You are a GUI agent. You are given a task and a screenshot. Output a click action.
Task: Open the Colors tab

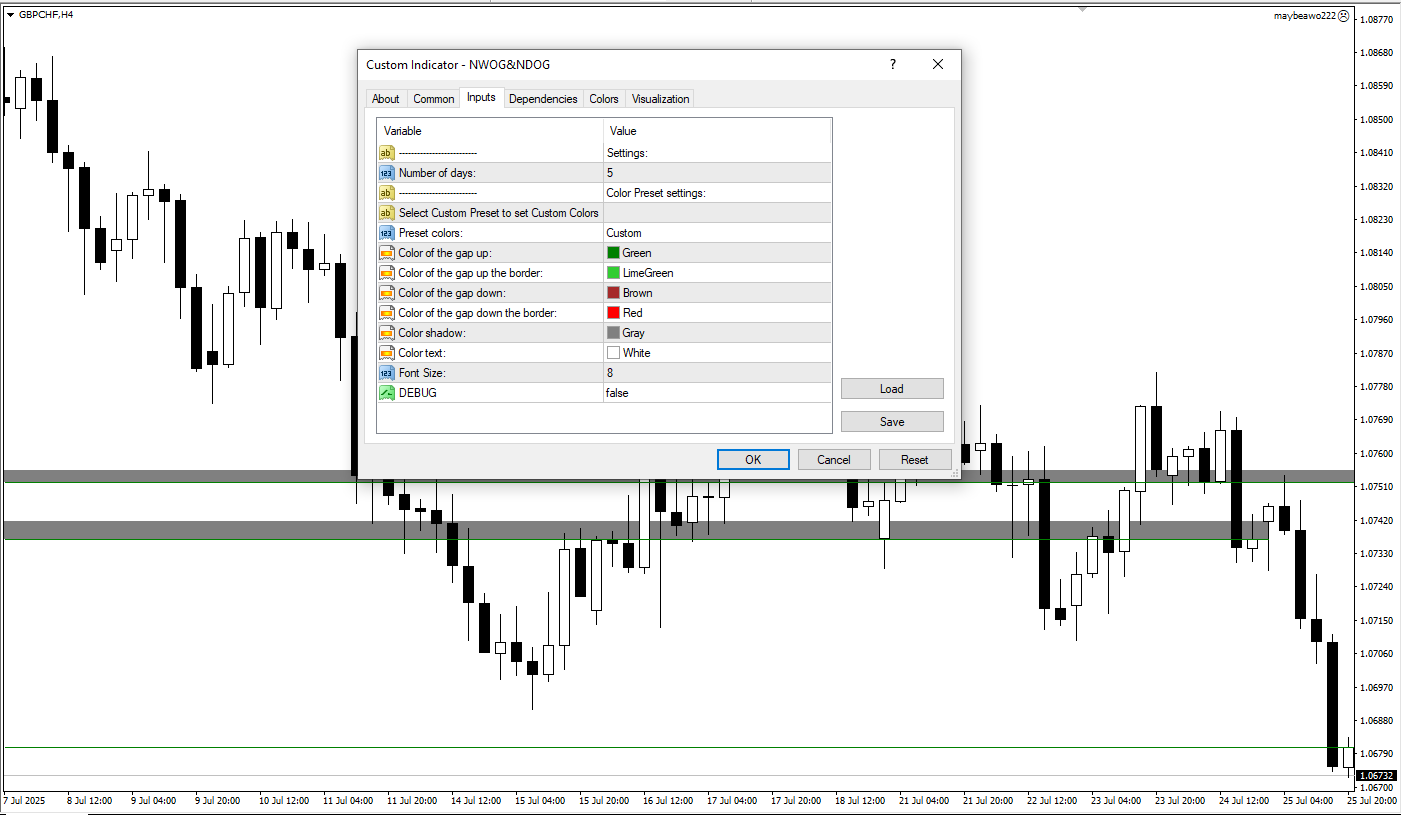(x=604, y=99)
